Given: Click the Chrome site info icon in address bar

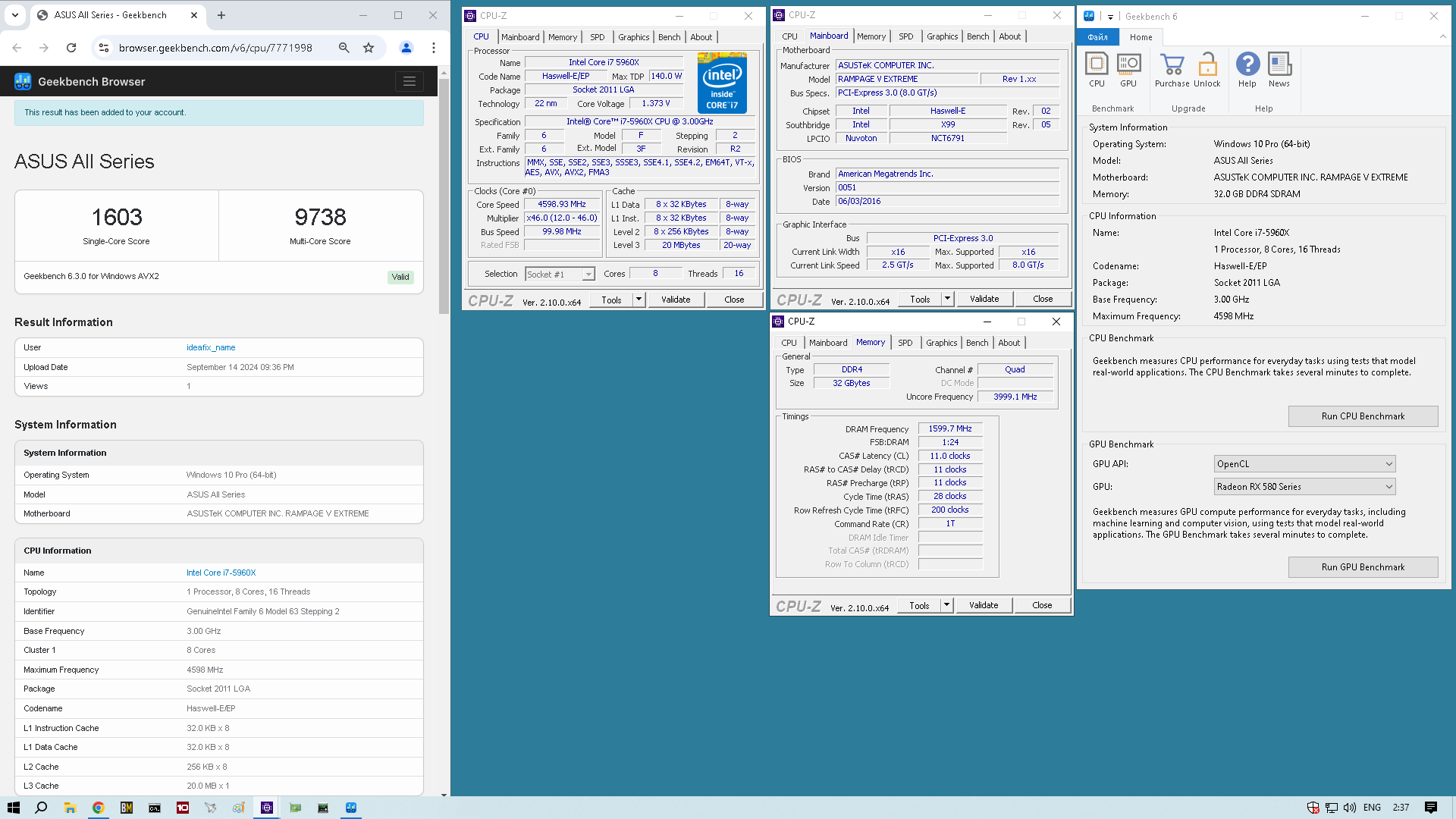Looking at the screenshot, I should click(x=105, y=48).
